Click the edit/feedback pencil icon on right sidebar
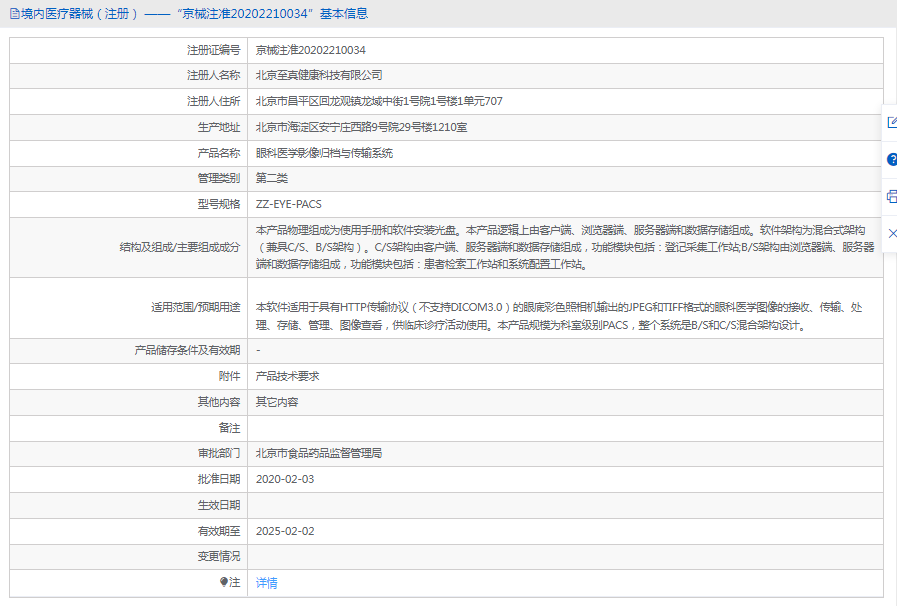This screenshot has width=897, height=606. click(x=891, y=122)
